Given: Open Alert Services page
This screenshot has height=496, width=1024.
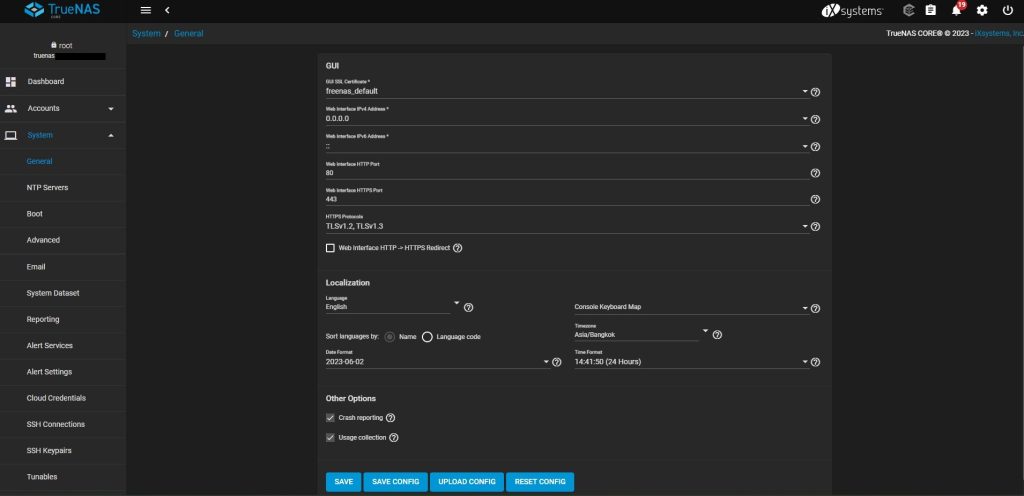Looking at the screenshot, I should click(x=50, y=345).
